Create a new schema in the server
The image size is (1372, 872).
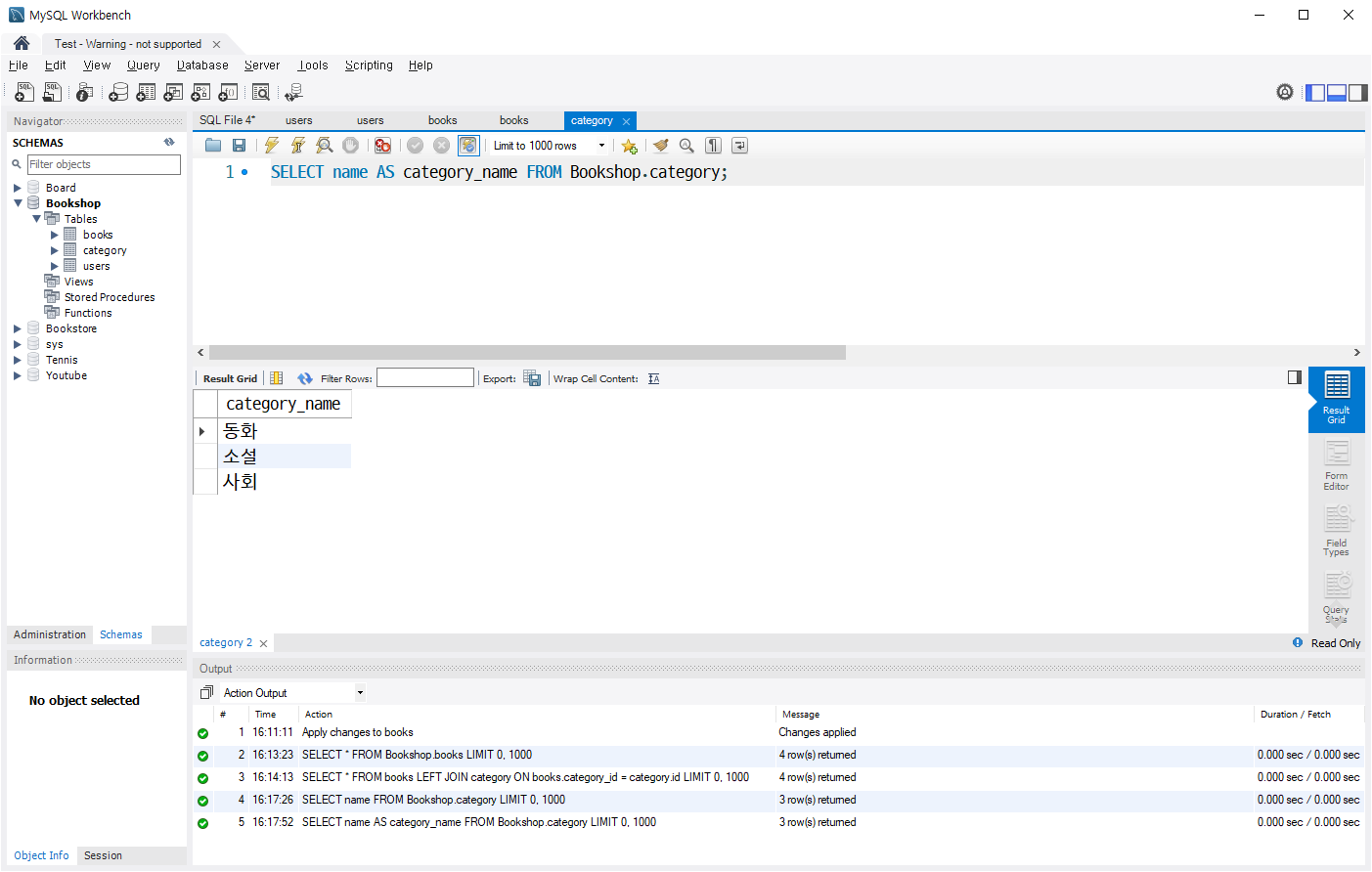tap(118, 92)
